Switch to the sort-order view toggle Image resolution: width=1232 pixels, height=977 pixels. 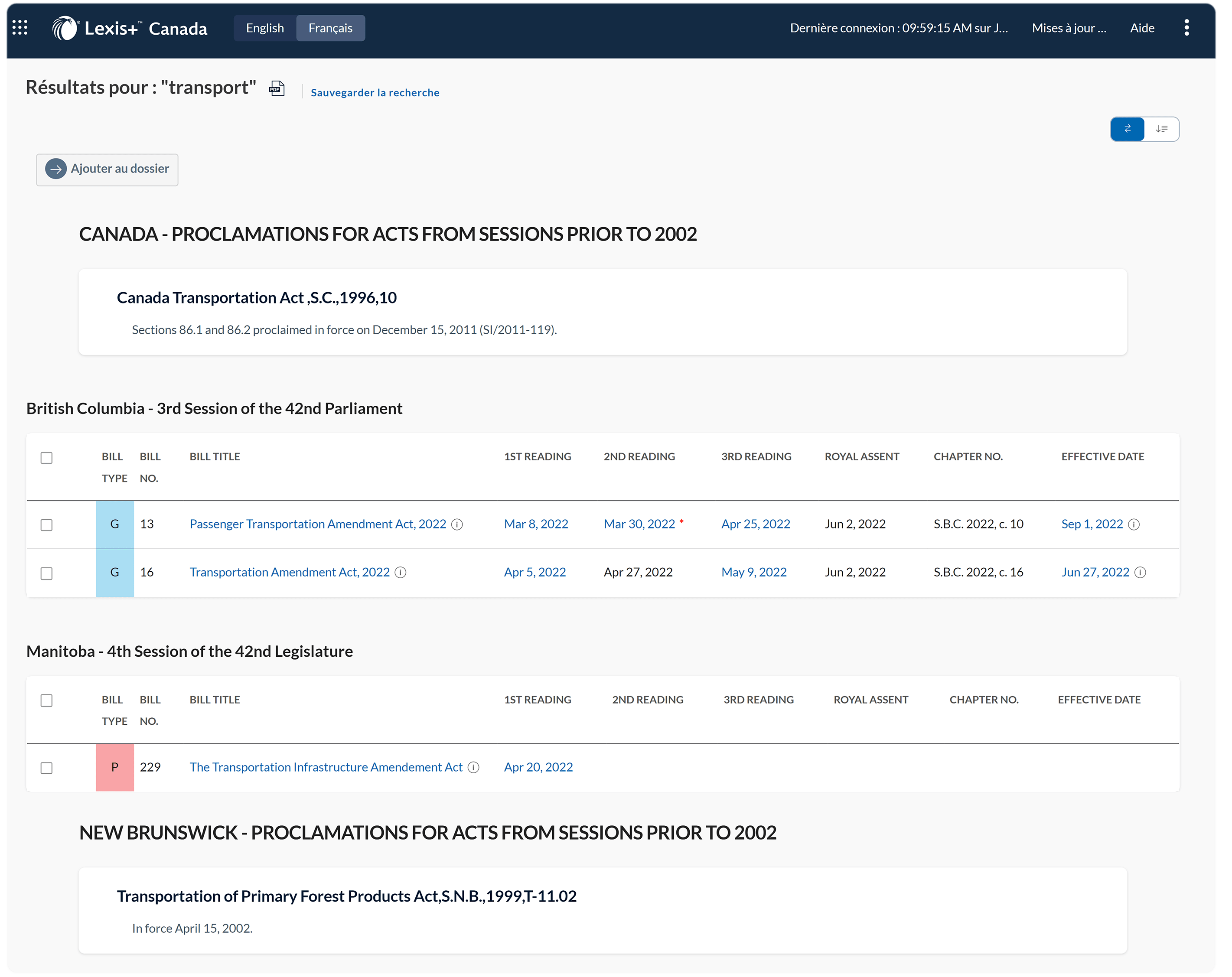pos(1161,129)
